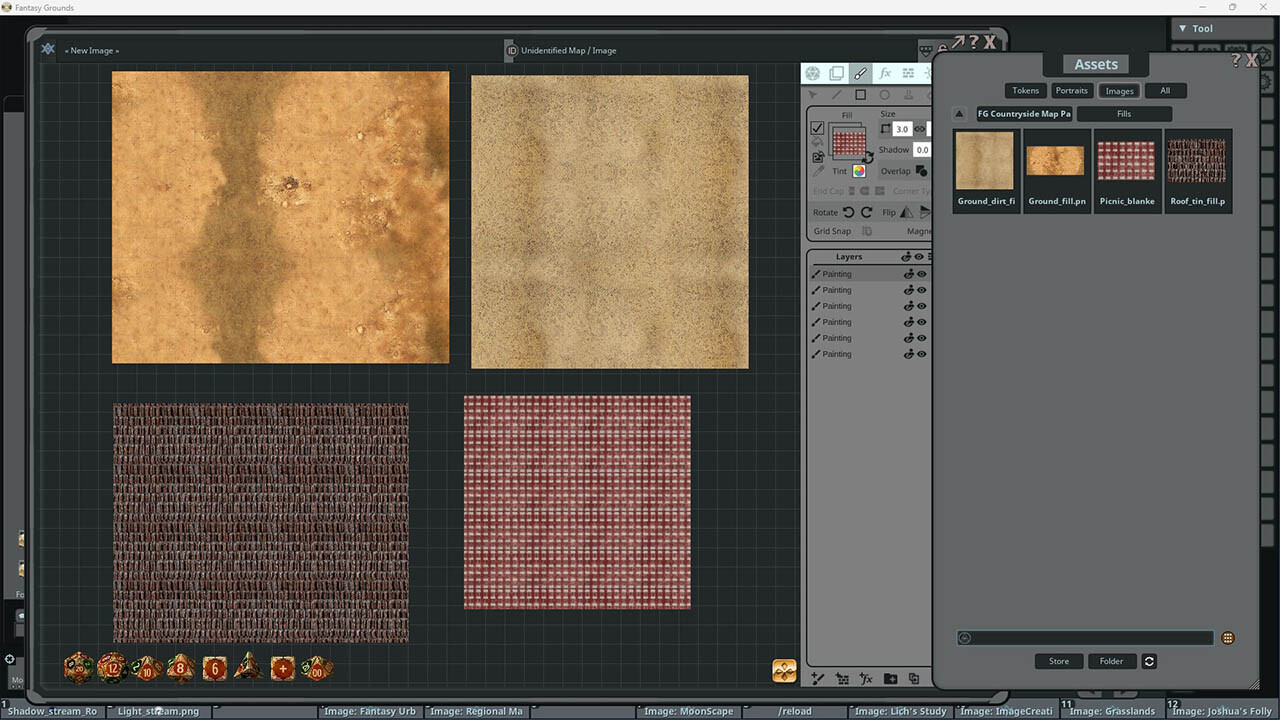Open the Fills category dropdown

[1125, 113]
